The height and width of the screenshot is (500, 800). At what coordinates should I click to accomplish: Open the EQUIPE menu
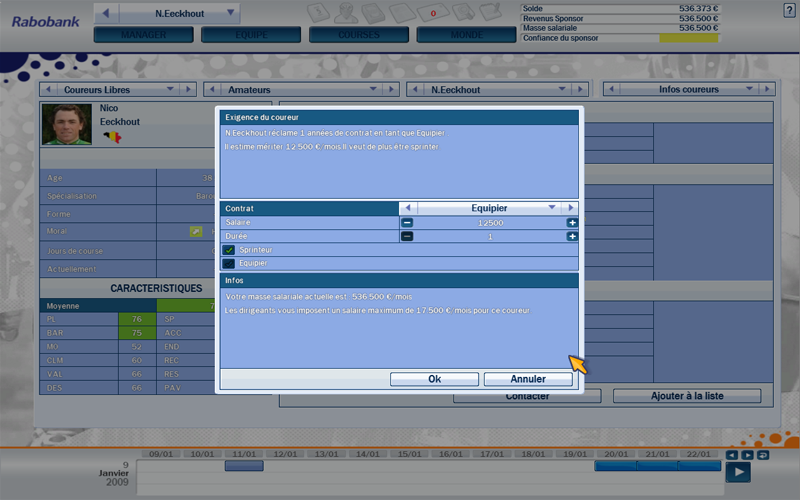(251, 35)
